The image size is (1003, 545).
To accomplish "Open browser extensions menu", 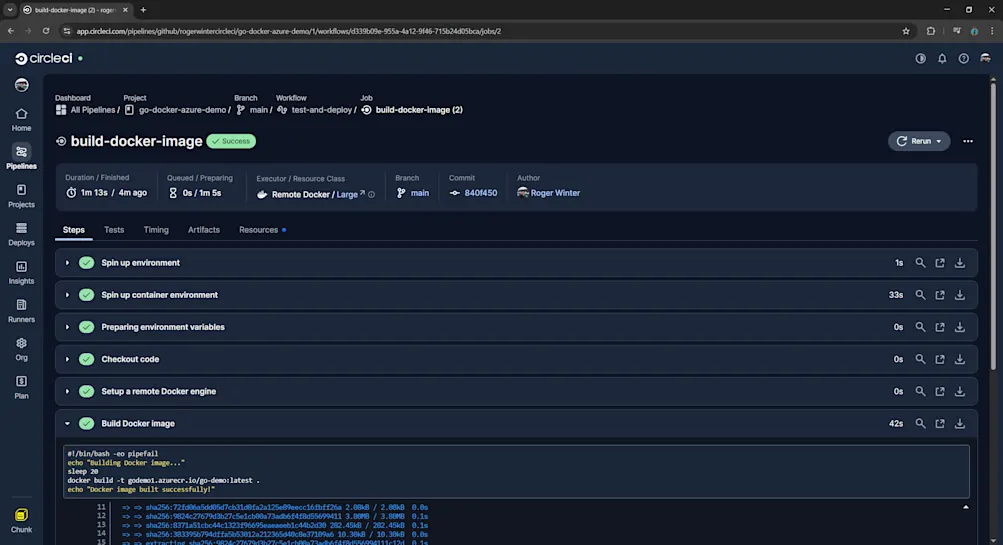I will (931, 31).
